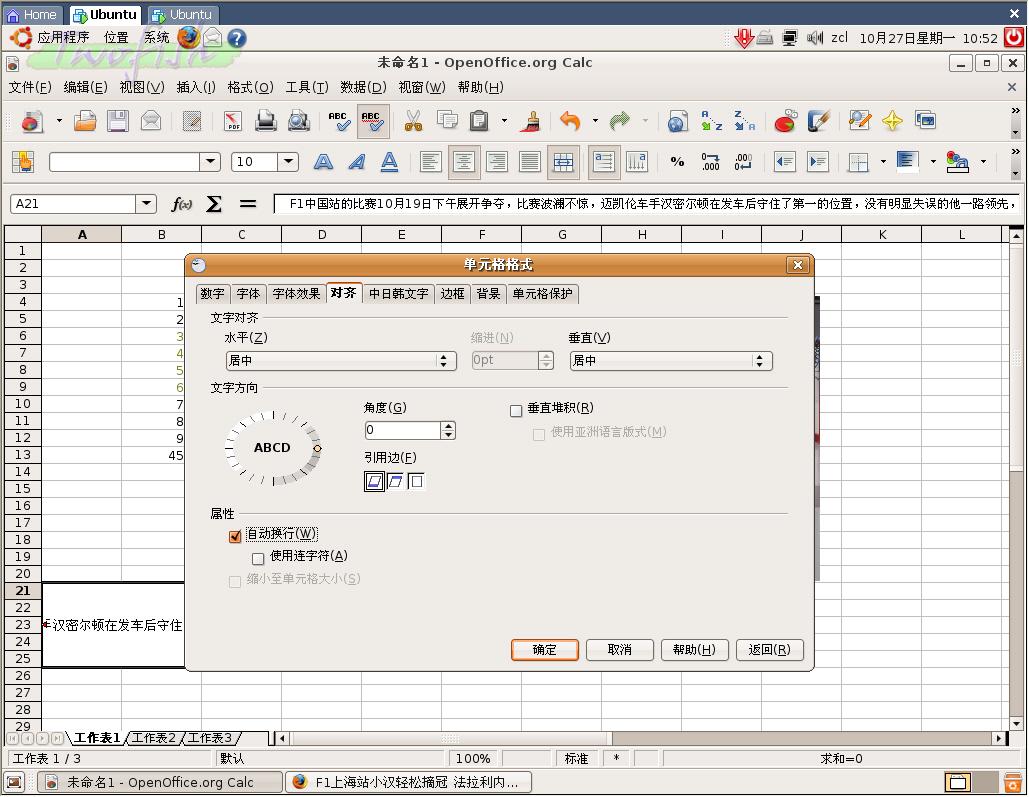
Task: Open the Navigator star icon
Action: click(x=892, y=121)
